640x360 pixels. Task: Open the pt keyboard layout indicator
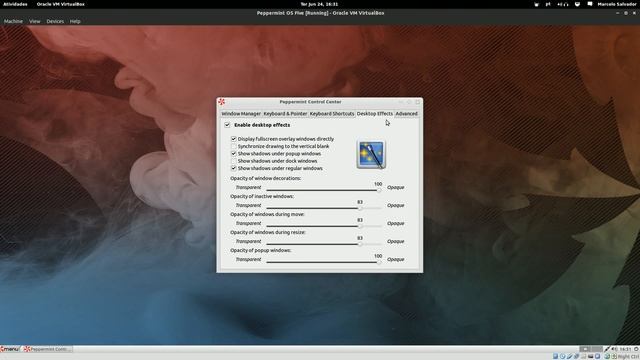tap(548, 4)
